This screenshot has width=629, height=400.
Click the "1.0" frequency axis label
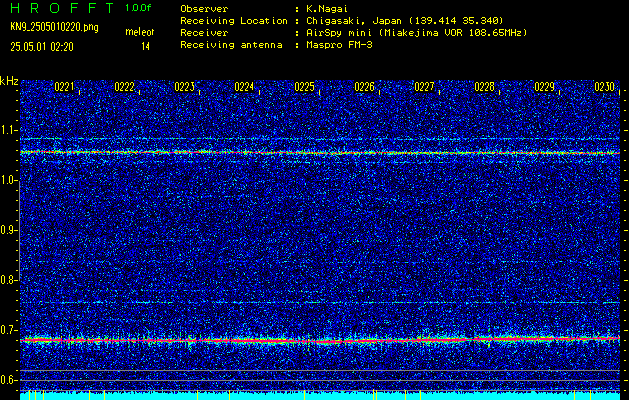pyautogui.click(x=8, y=180)
